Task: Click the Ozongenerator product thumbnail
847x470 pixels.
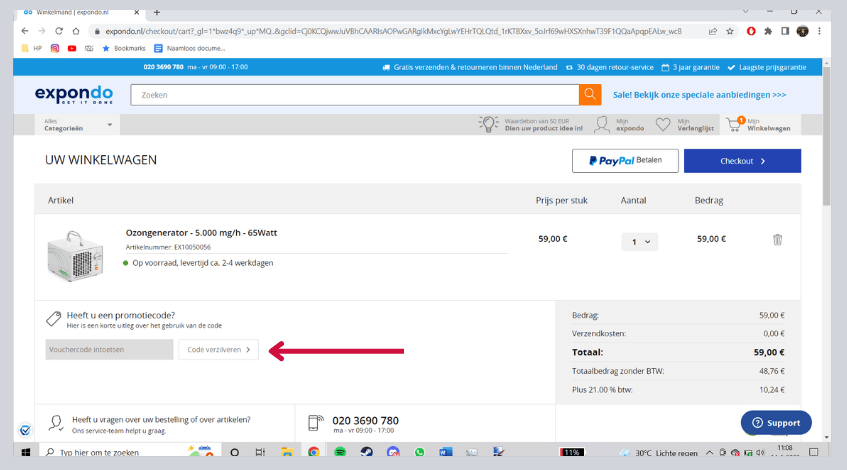Action: click(x=76, y=255)
